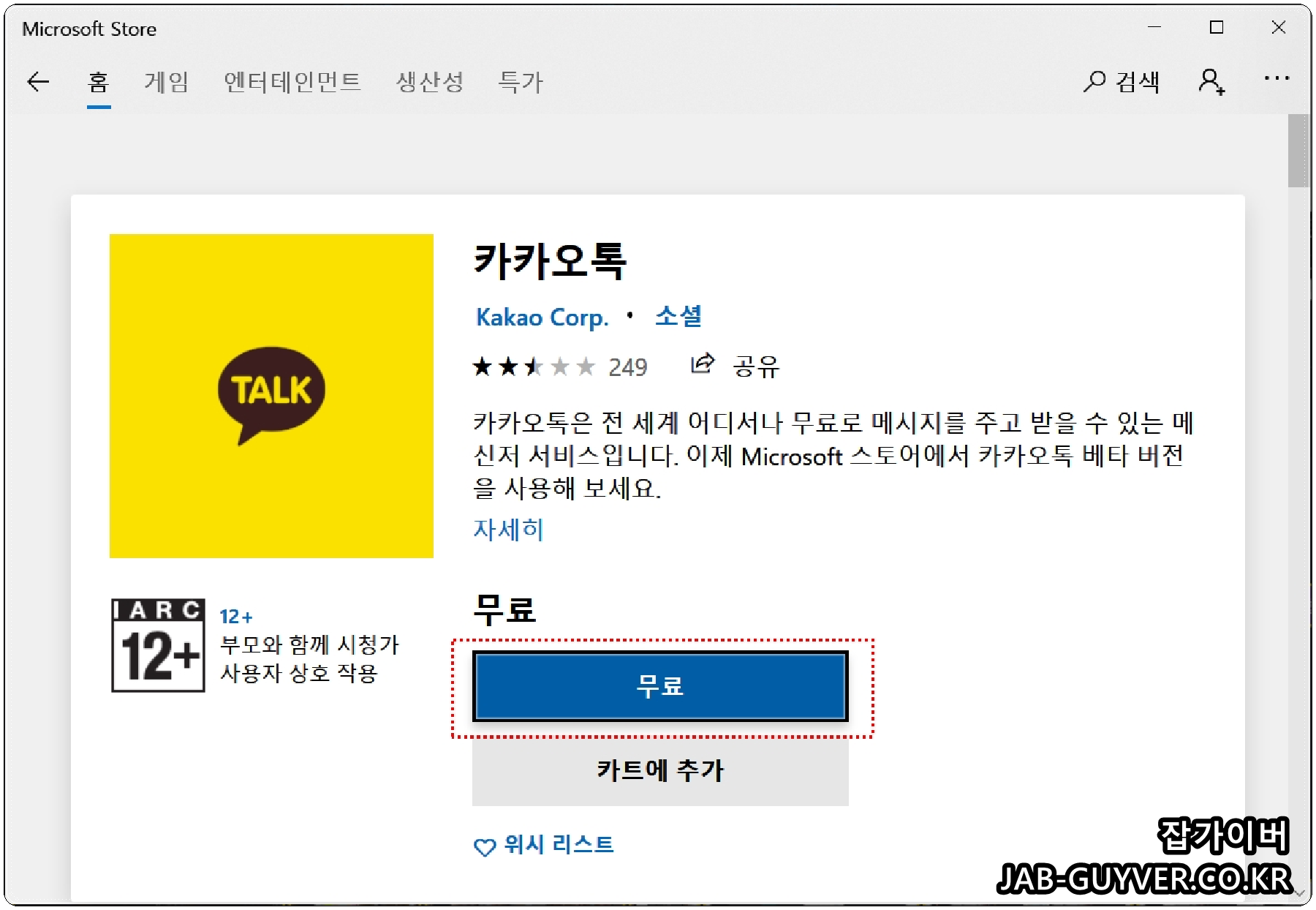Click the scrollbar down arrow
1316x910 pixels.
[1299, 893]
